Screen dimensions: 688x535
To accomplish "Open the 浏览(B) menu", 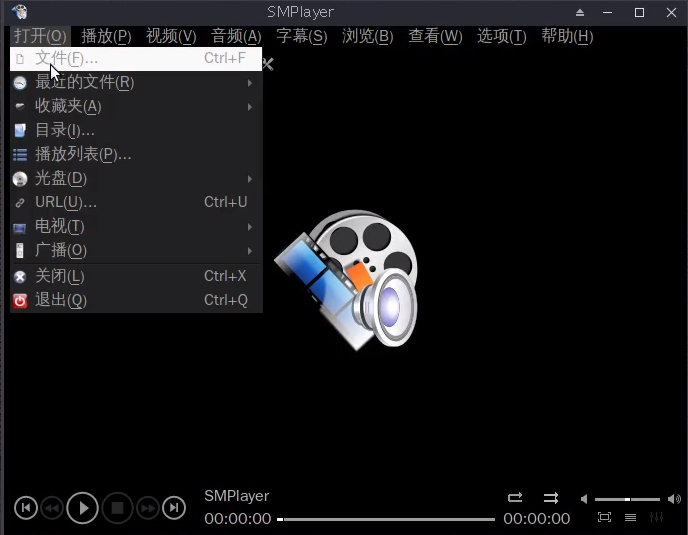I will click(x=368, y=36).
